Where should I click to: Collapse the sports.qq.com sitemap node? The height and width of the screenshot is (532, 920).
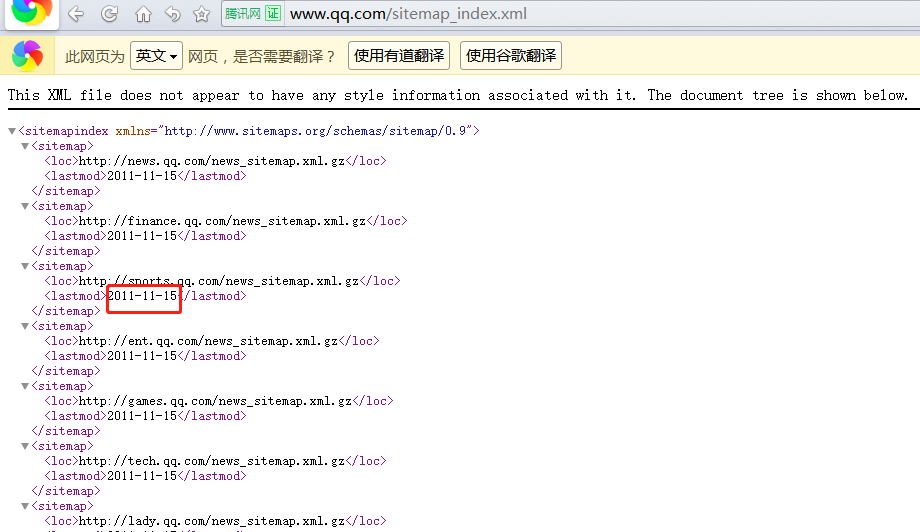(25, 266)
